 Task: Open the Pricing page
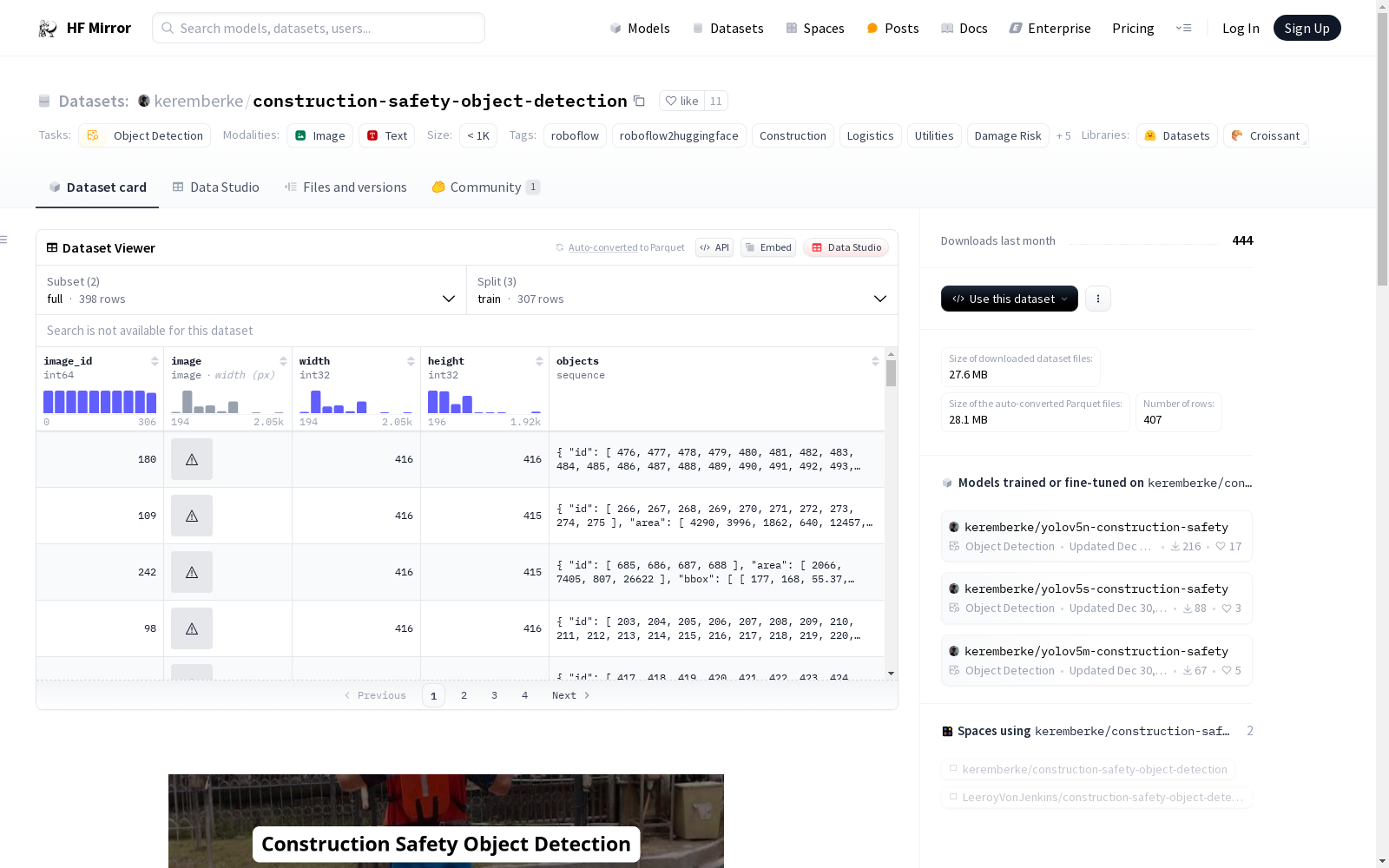pyautogui.click(x=1133, y=29)
